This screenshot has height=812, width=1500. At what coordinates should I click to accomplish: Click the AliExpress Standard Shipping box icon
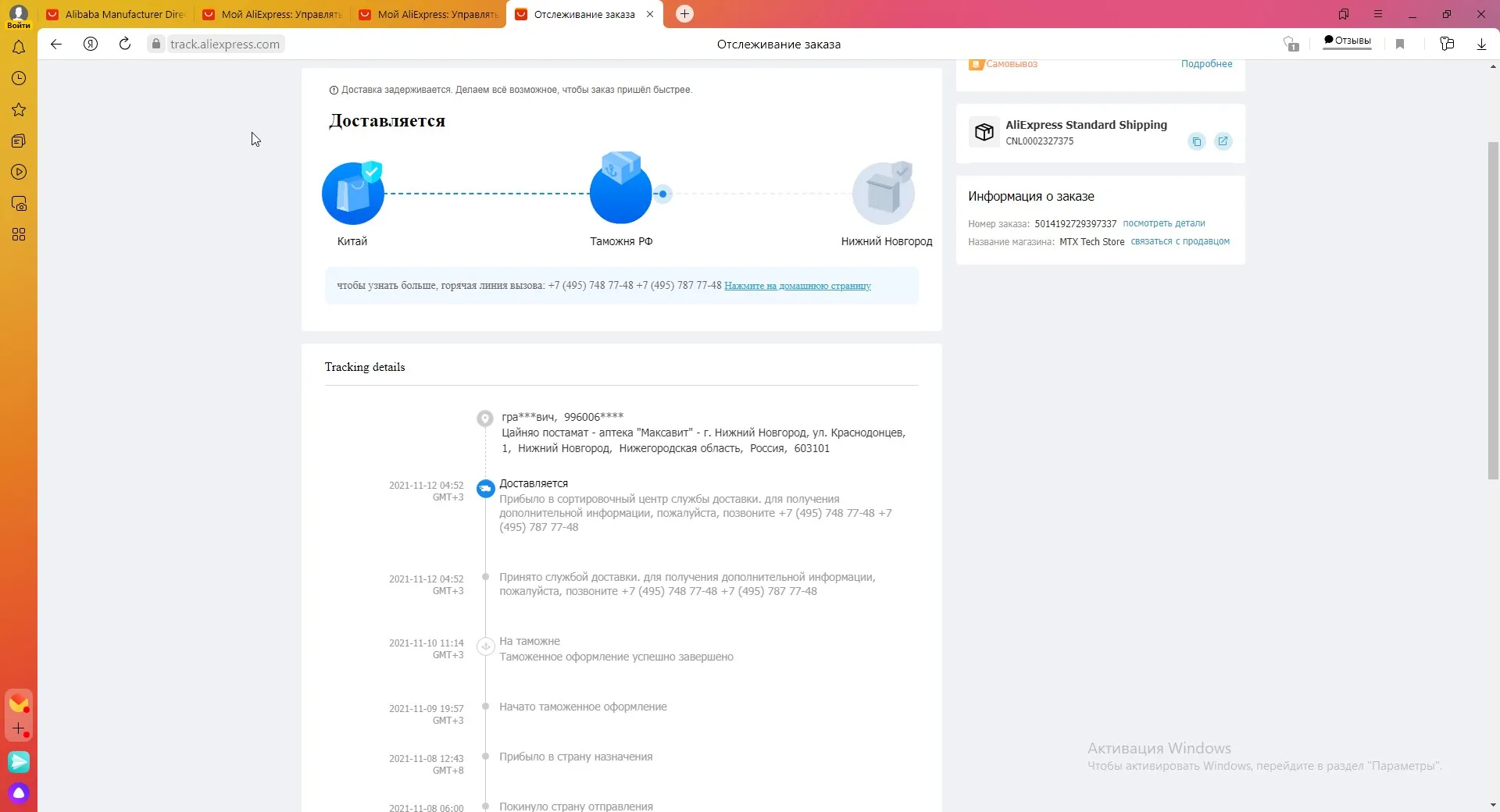coord(984,132)
